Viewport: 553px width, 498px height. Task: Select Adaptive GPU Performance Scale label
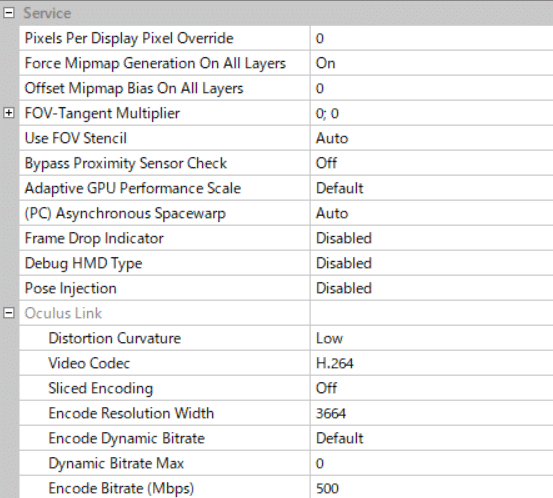tap(133, 188)
